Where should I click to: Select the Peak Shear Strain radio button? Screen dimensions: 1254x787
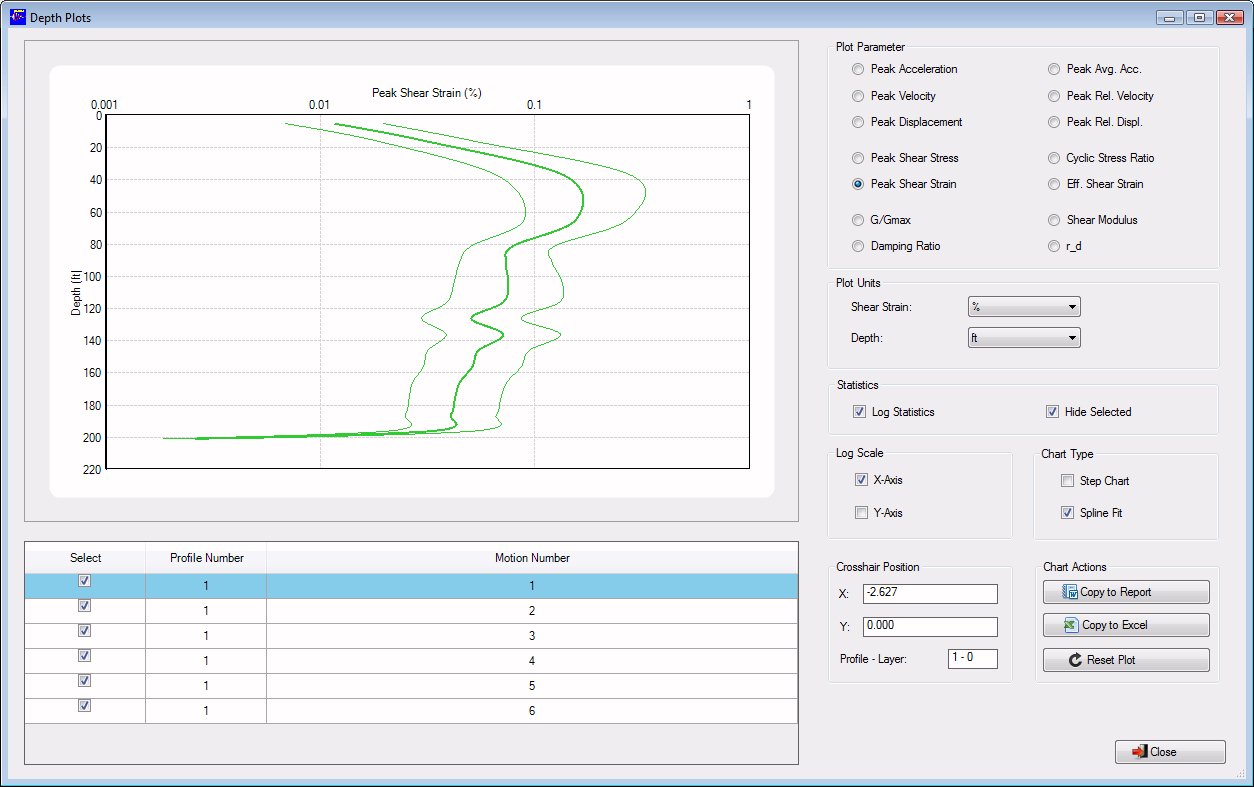[857, 184]
